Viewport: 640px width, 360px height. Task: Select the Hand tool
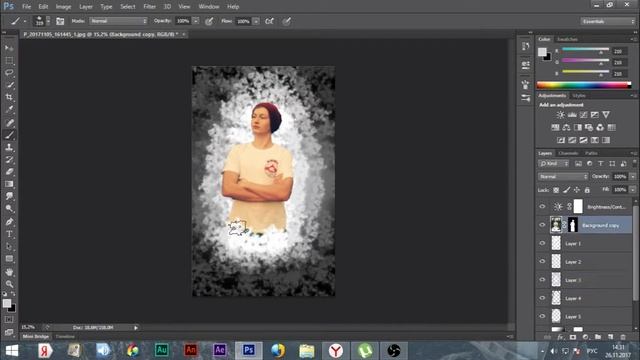click(9, 272)
